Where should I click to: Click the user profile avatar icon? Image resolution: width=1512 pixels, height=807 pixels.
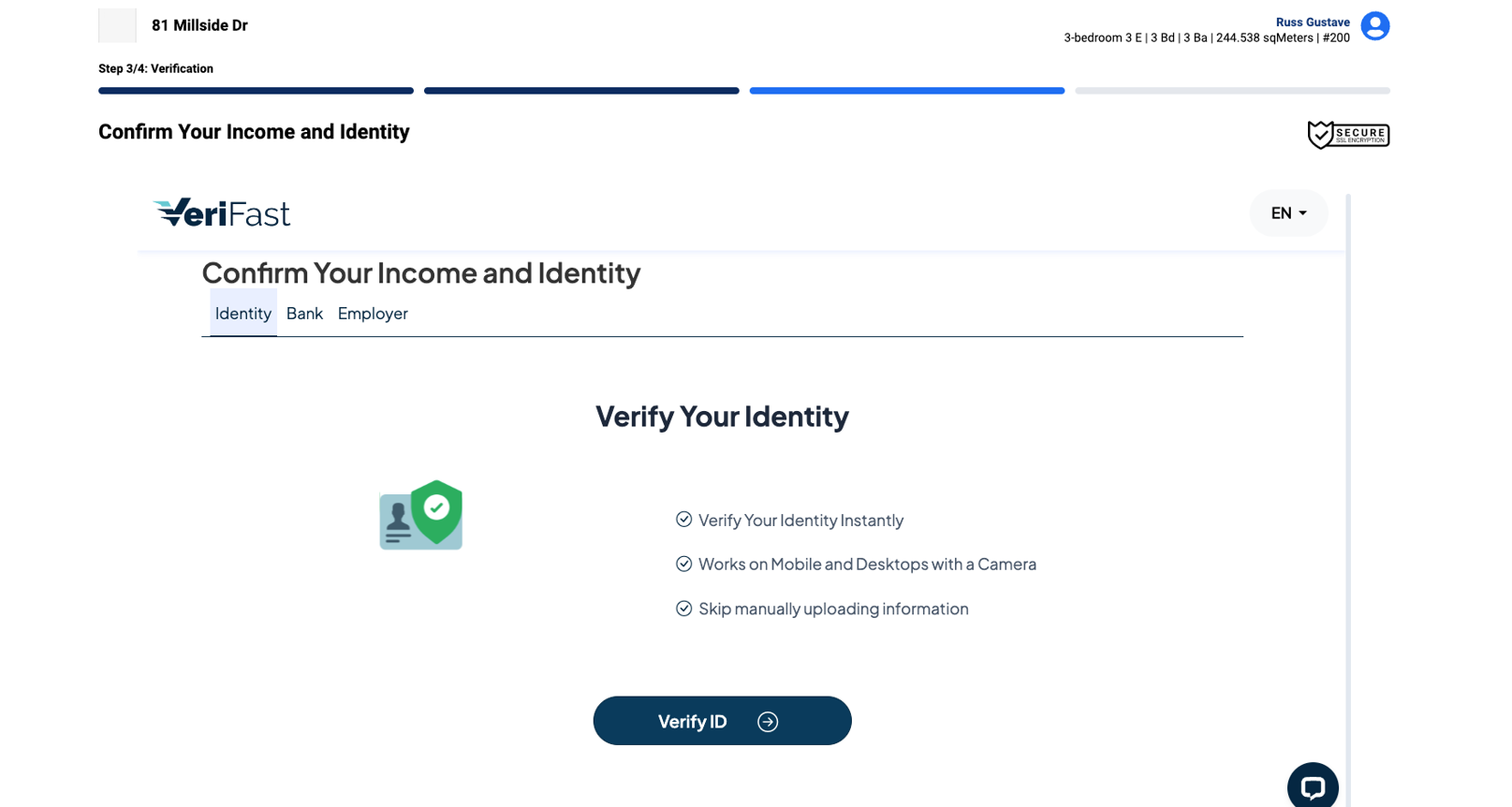[x=1374, y=26]
